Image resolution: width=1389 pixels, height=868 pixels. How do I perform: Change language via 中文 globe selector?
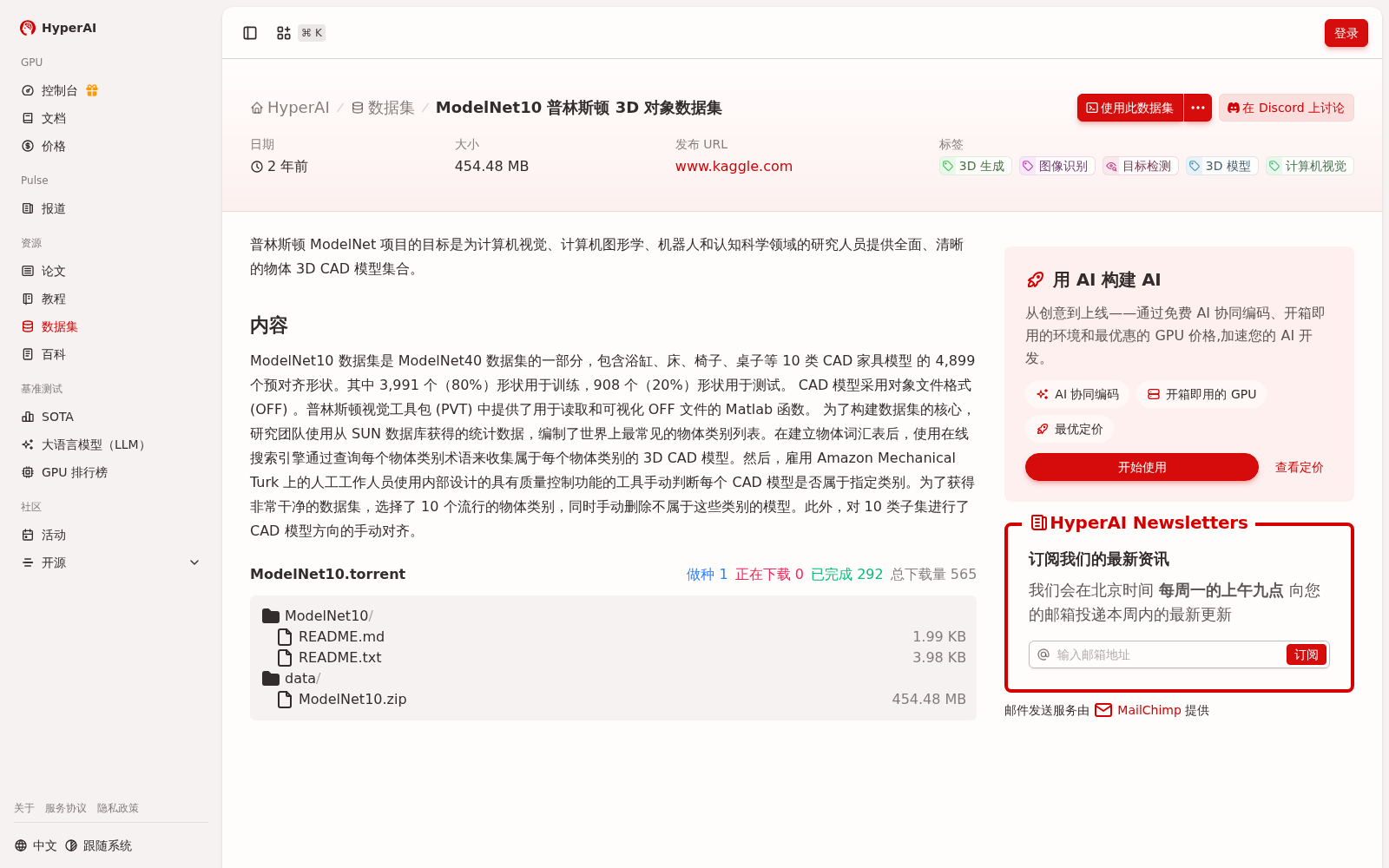click(x=36, y=845)
